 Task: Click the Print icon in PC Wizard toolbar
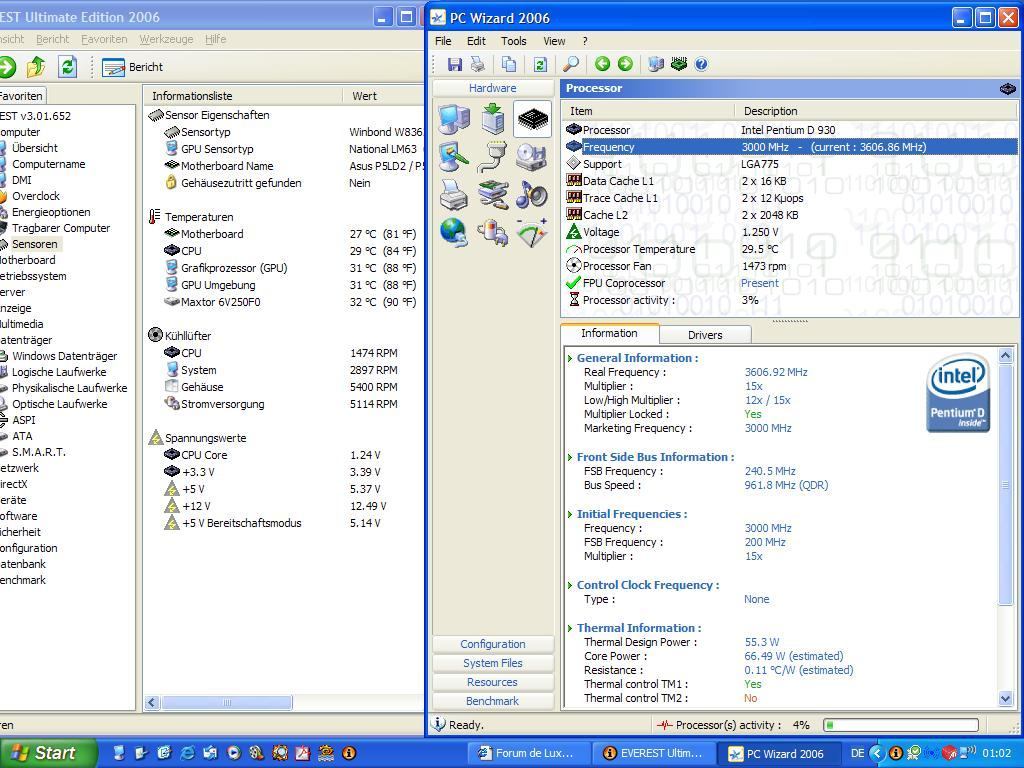pos(478,64)
